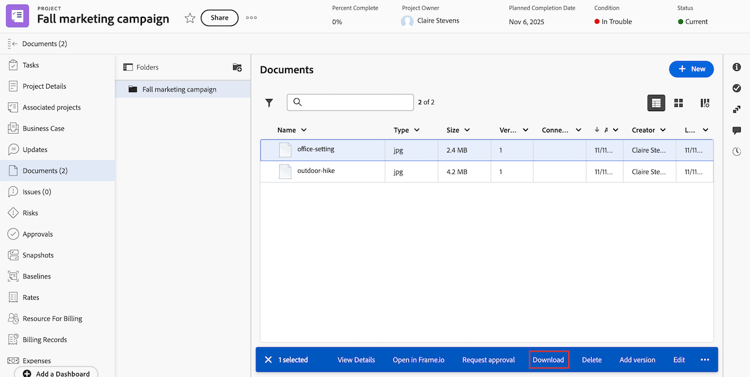Click the office-setting file icon
750x377 pixels.
point(285,150)
